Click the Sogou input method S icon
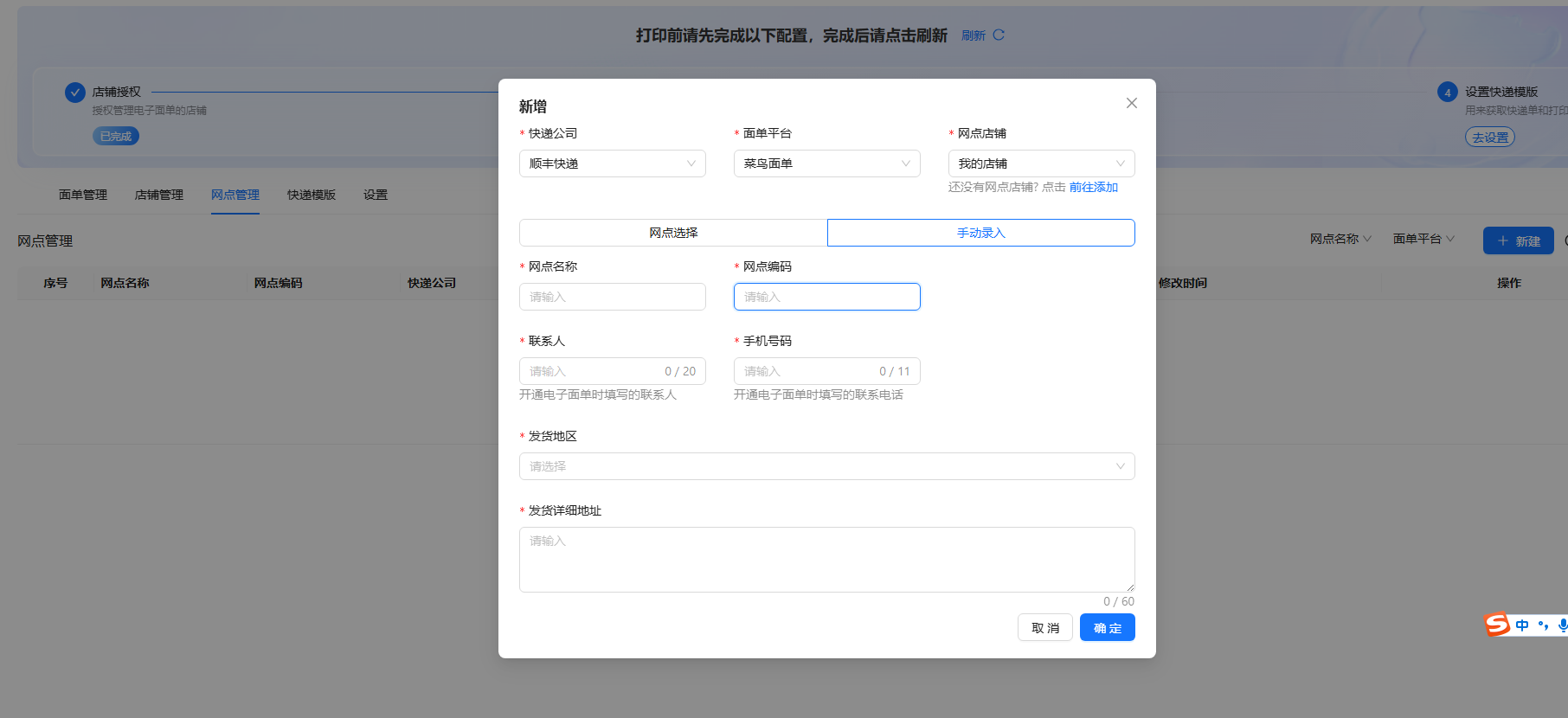The image size is (1568, 718). (x=1497, y=625)
